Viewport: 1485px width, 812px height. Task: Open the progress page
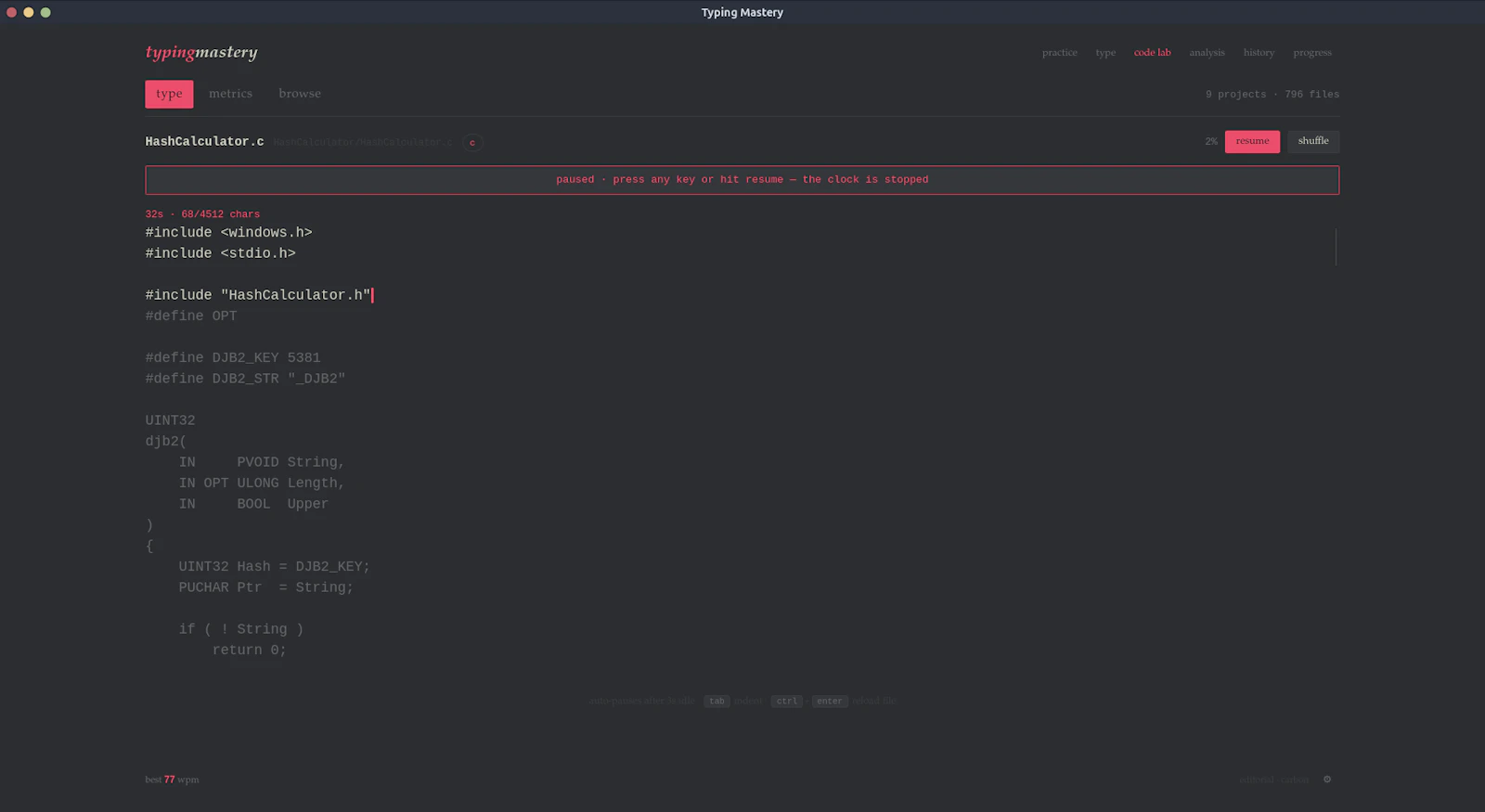pyautogui.click(x=1312, y=53)
